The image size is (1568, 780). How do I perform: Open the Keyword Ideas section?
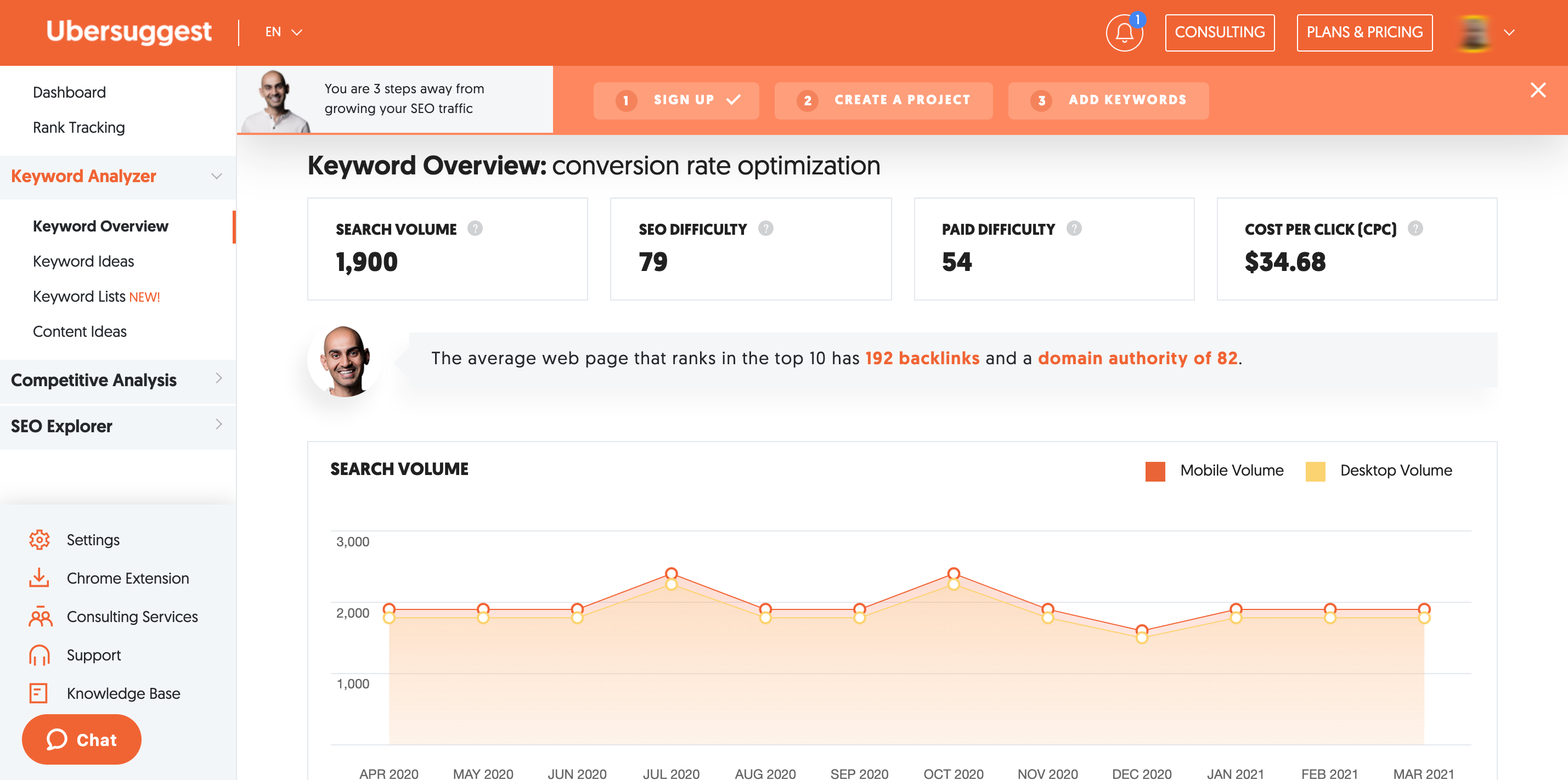pyautogui.click(x=83, y=261)
